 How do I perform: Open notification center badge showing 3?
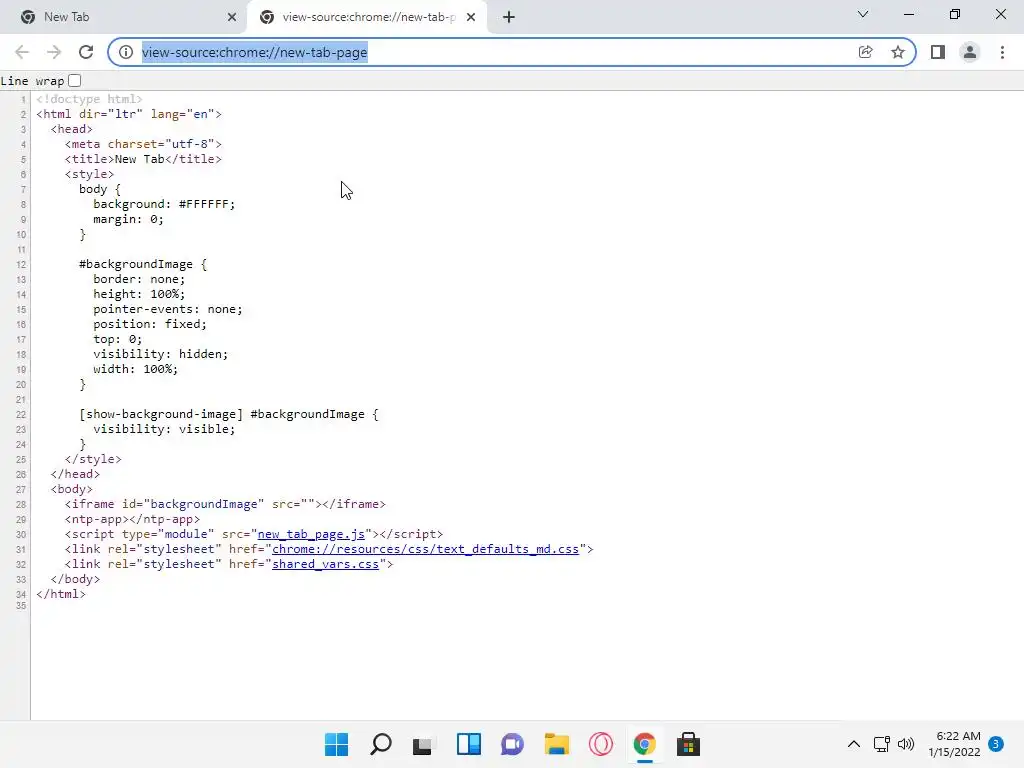(996, 744)
